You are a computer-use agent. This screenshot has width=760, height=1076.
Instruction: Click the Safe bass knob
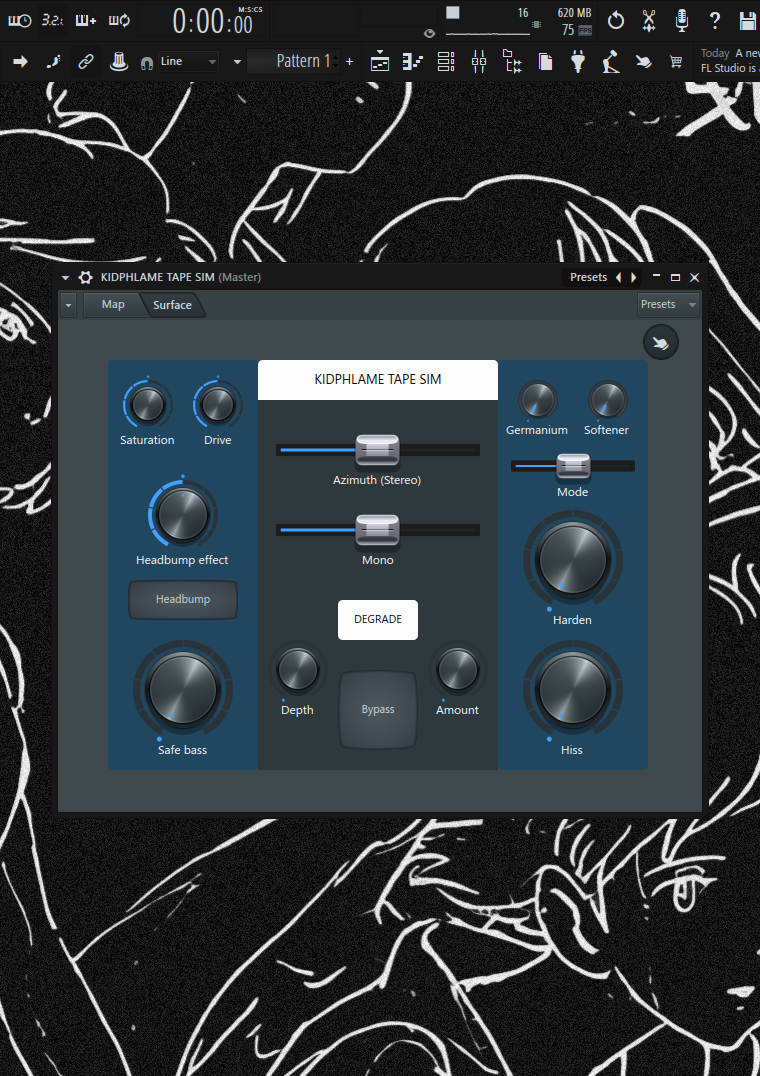tap(182, 689)
